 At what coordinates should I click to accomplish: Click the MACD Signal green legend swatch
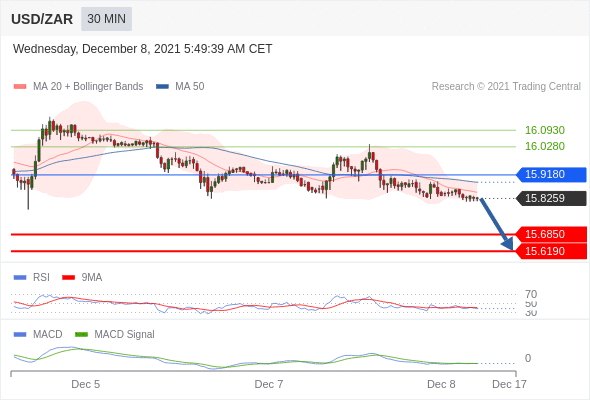click(81, 335)
